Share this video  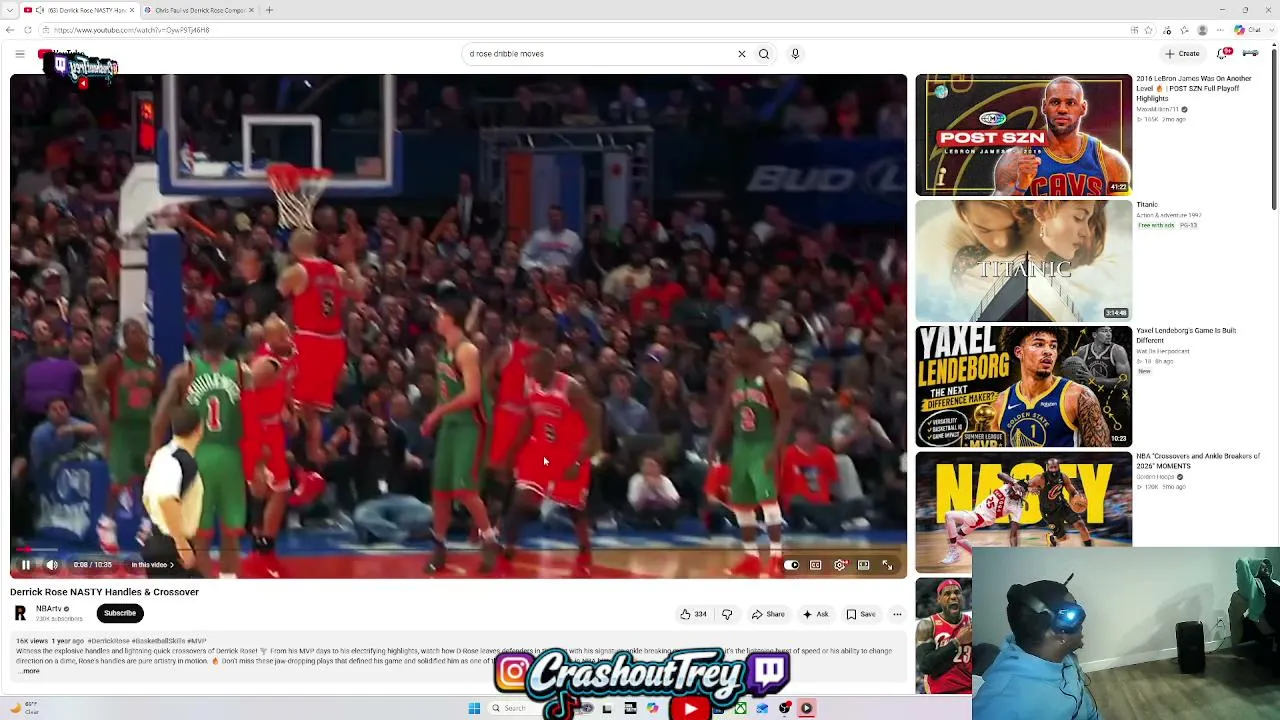point(768,614)
